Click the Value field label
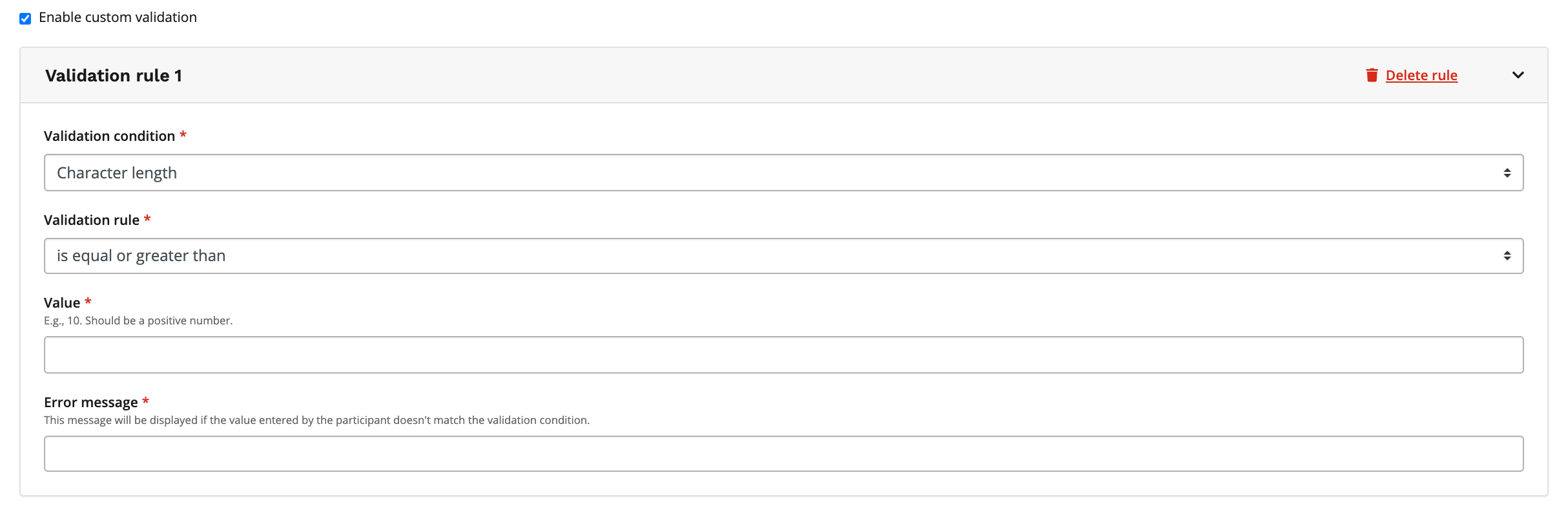Screen dimensions: 1568x508 (62, 303)
